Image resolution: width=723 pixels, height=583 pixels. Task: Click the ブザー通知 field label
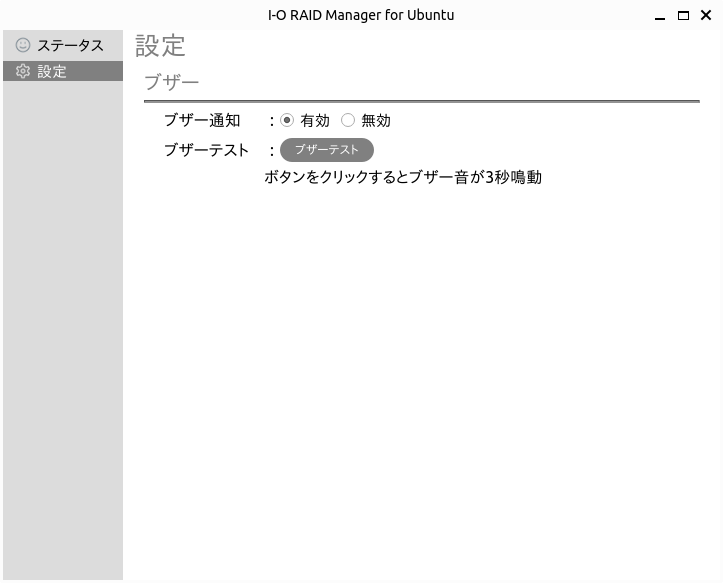[x=202, y=120]
